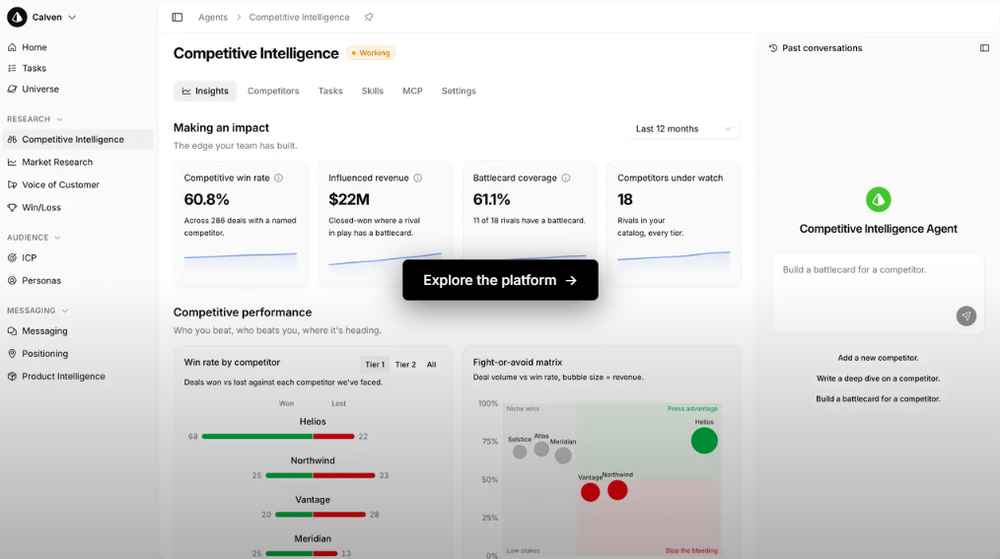Click the send message arrow icon
Screen dimensions: 1000x559
[x=966, y=316]
